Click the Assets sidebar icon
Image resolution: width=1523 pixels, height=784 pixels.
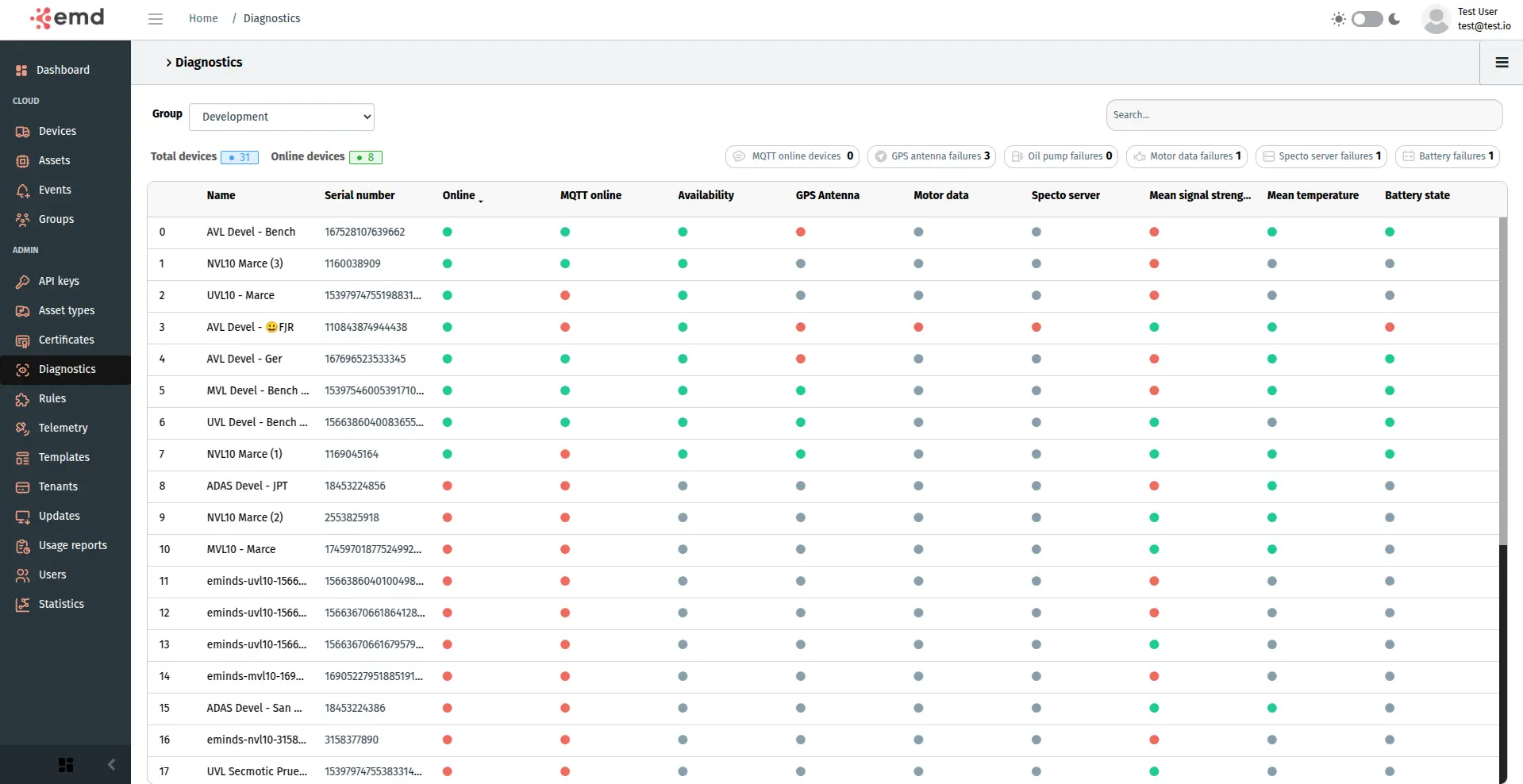pyautogui.click(x=22, y=161)
